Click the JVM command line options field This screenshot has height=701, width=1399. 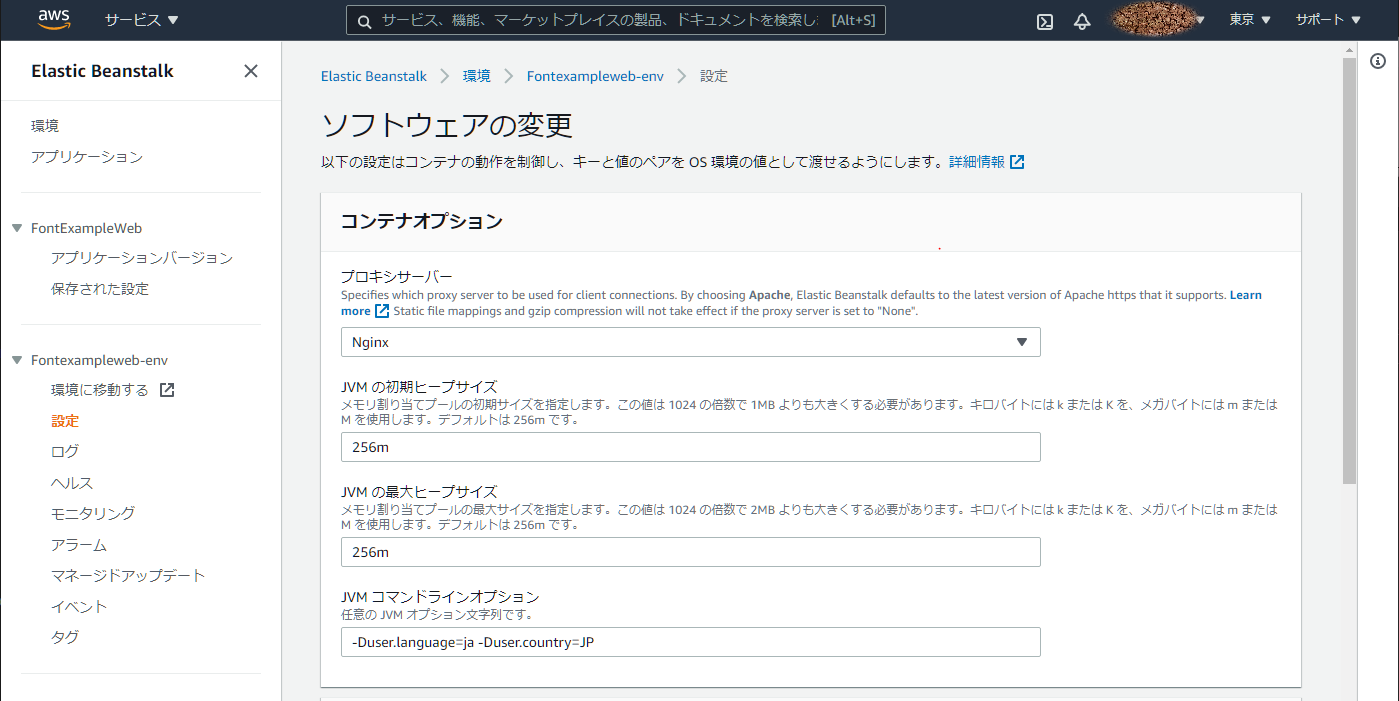click(x=690, y=642)
